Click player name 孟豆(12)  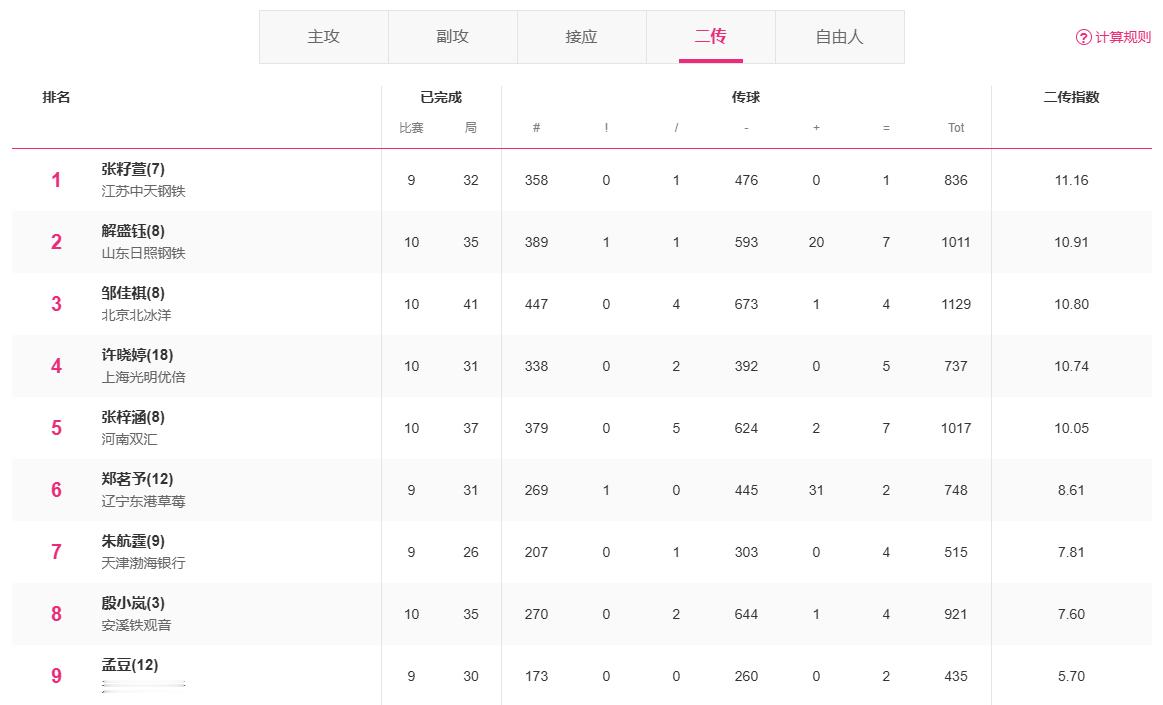pyautogui.click(x=130, y=665)
